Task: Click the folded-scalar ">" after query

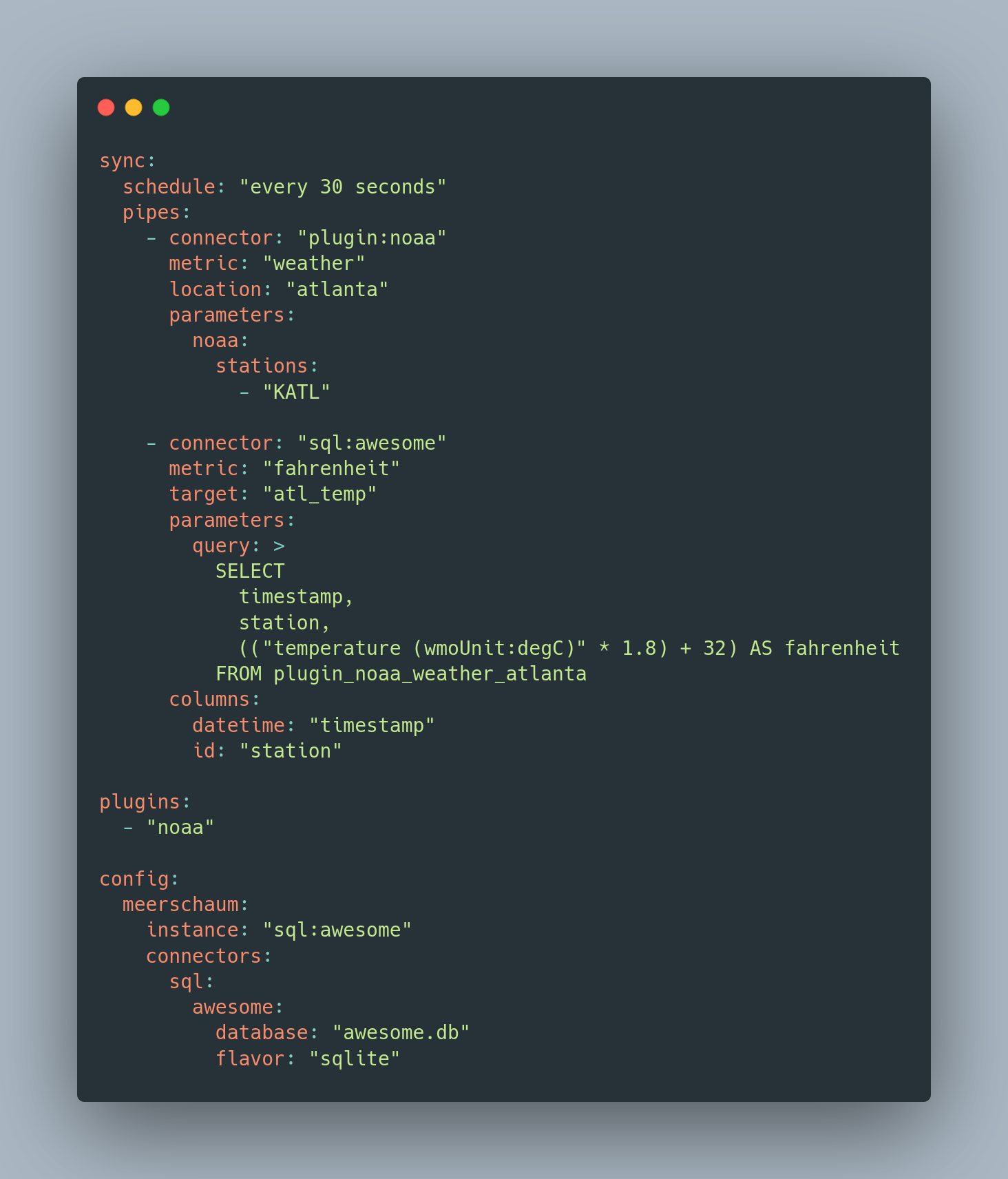Action: tap(279, 546)
